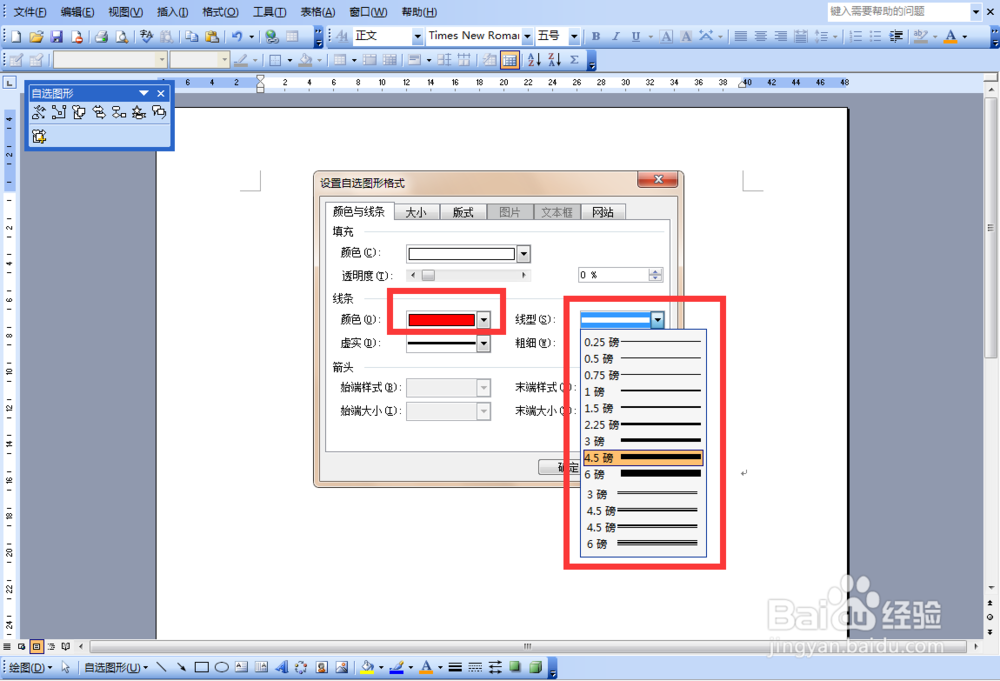Open the 线型 line style dropdown
Viewport: 1000px width, 681px height.
pyautogui.click(x=657, y=319)
